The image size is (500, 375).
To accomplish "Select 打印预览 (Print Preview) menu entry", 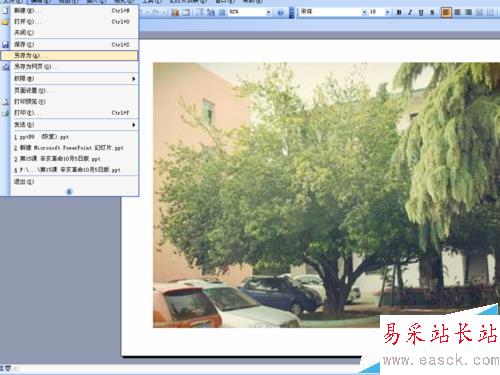I will coord(69,101).
